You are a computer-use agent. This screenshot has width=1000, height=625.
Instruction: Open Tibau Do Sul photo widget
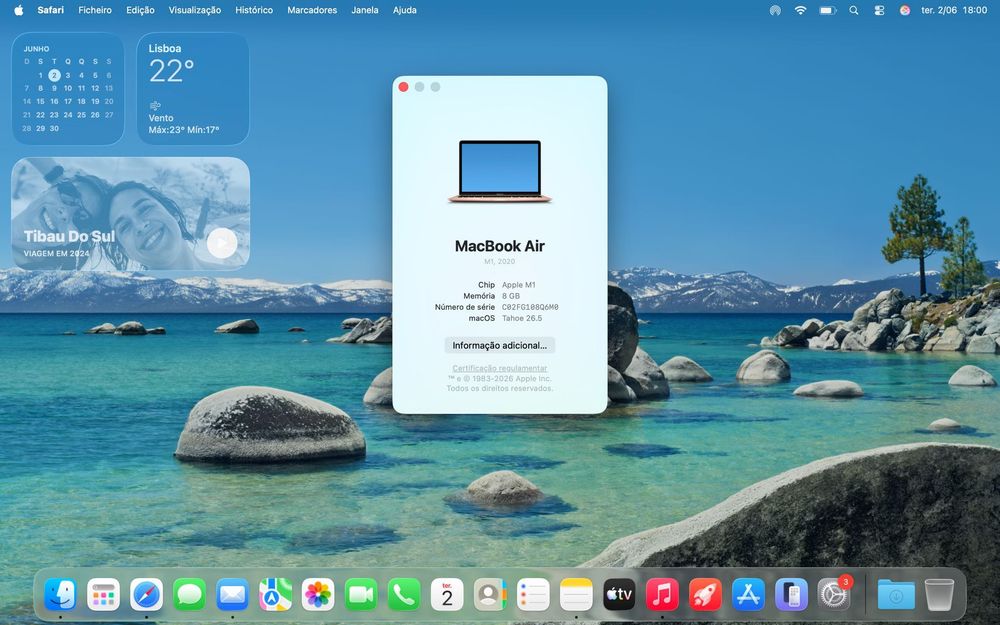pos(131,214)
